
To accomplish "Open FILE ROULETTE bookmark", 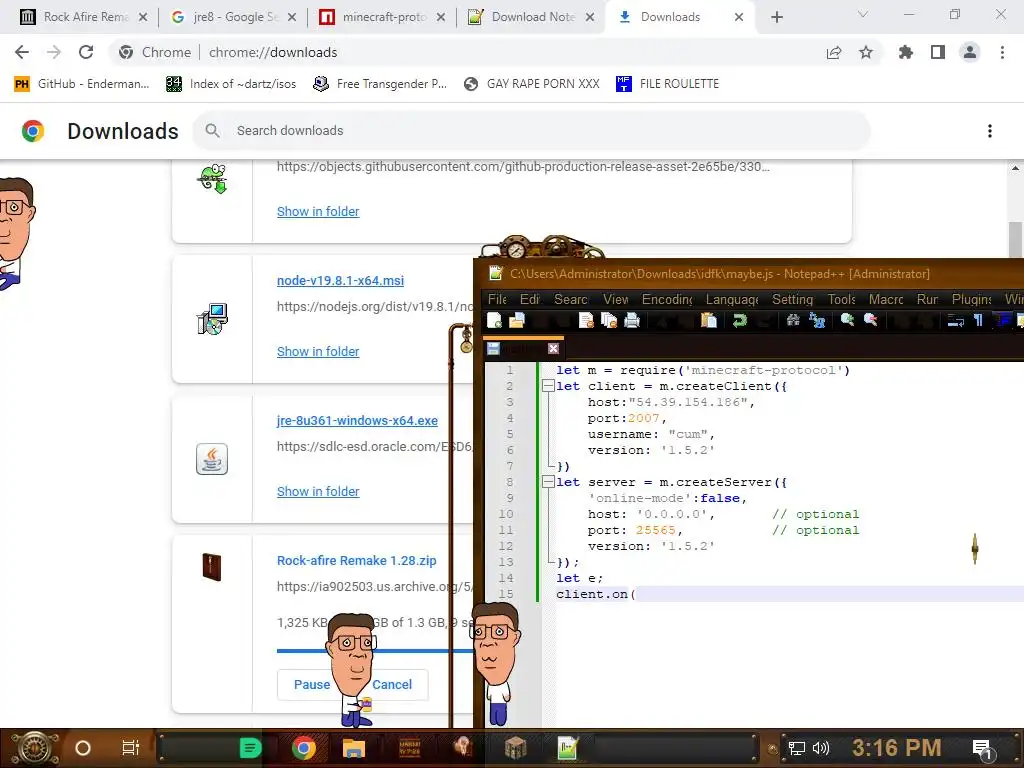I will [x=667, y=84].
